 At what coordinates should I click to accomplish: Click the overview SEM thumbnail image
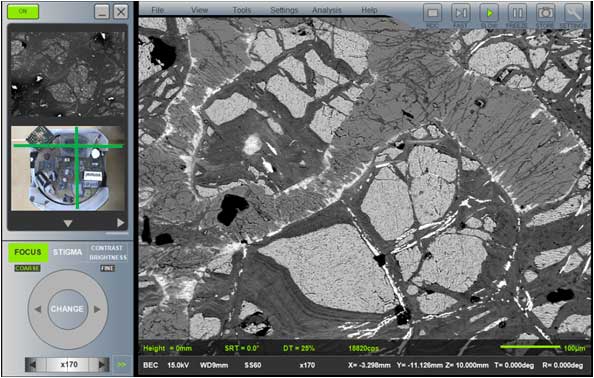68,74
